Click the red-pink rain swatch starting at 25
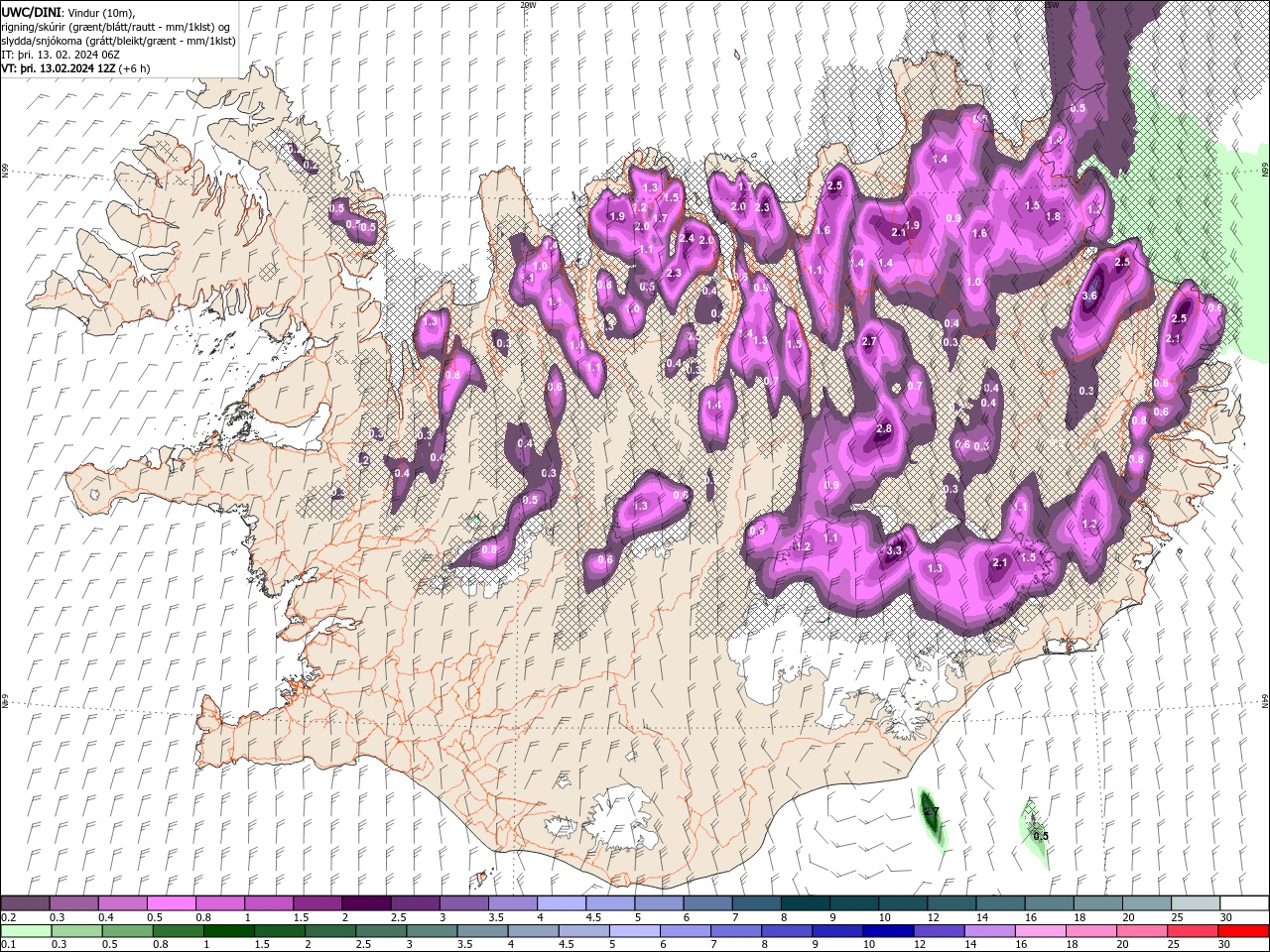The image size is (1270, 952). (1194, 931)
